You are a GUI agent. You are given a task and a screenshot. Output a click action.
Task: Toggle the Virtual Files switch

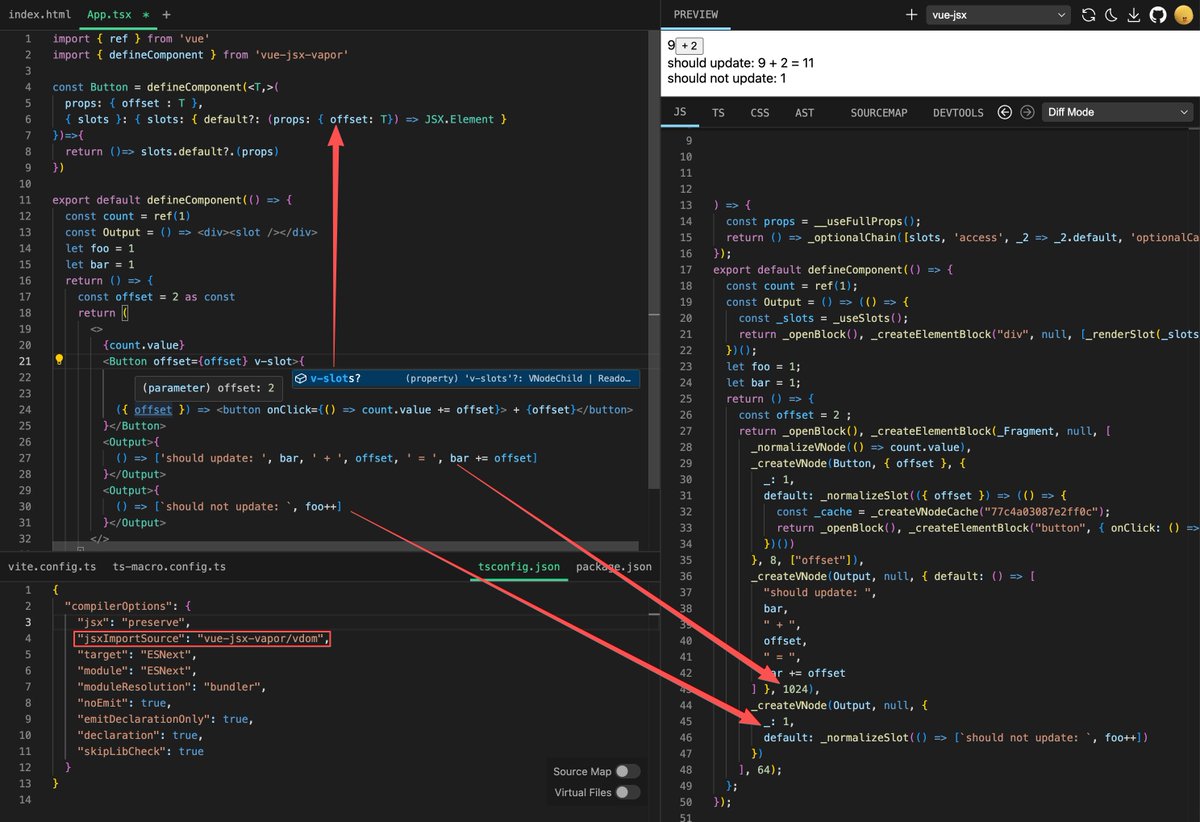(628, 792)
